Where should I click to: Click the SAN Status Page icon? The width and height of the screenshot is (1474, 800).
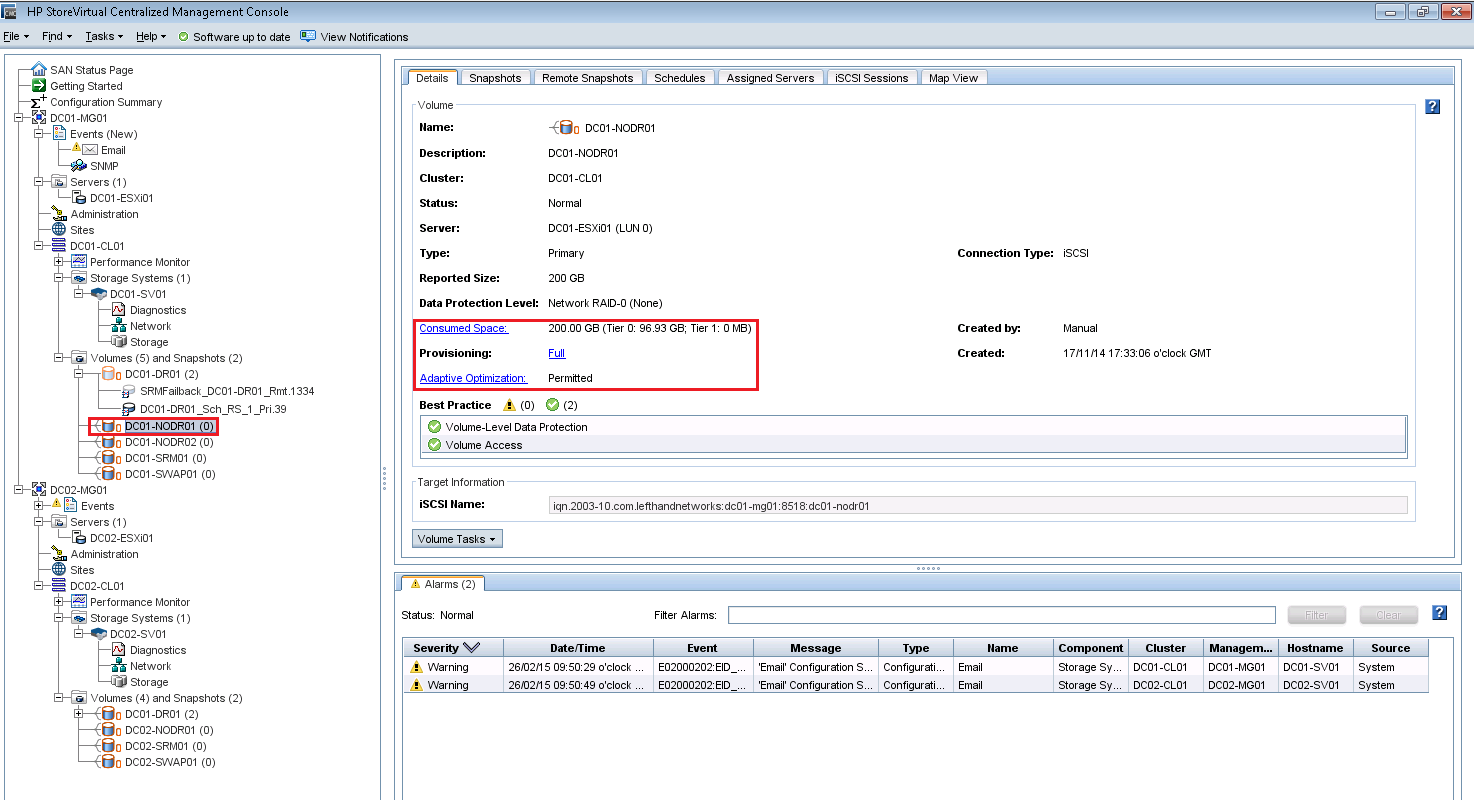point(39,70)
